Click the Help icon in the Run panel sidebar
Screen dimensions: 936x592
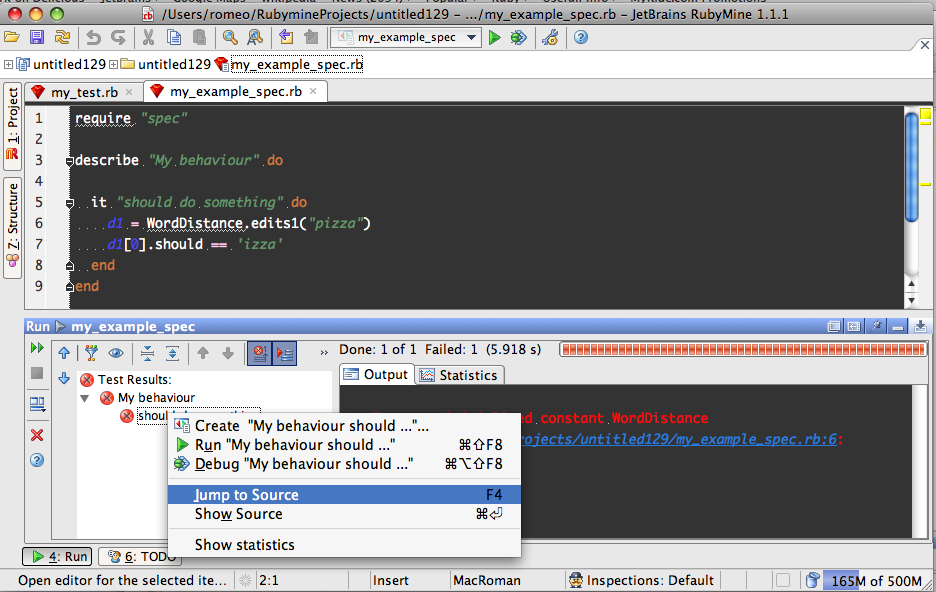(x=37, y=460)
